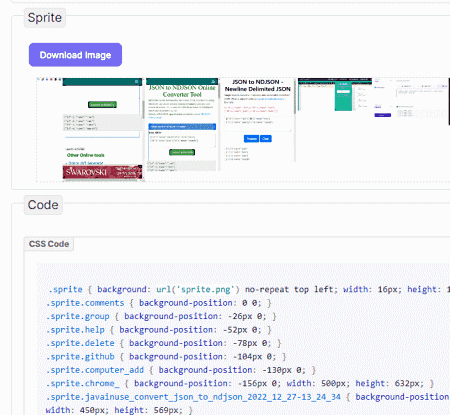The height and width of the screenshot is (415, 450).
Task: Select the computer_add icon in sprite
Action: click(x=60, y=79)
